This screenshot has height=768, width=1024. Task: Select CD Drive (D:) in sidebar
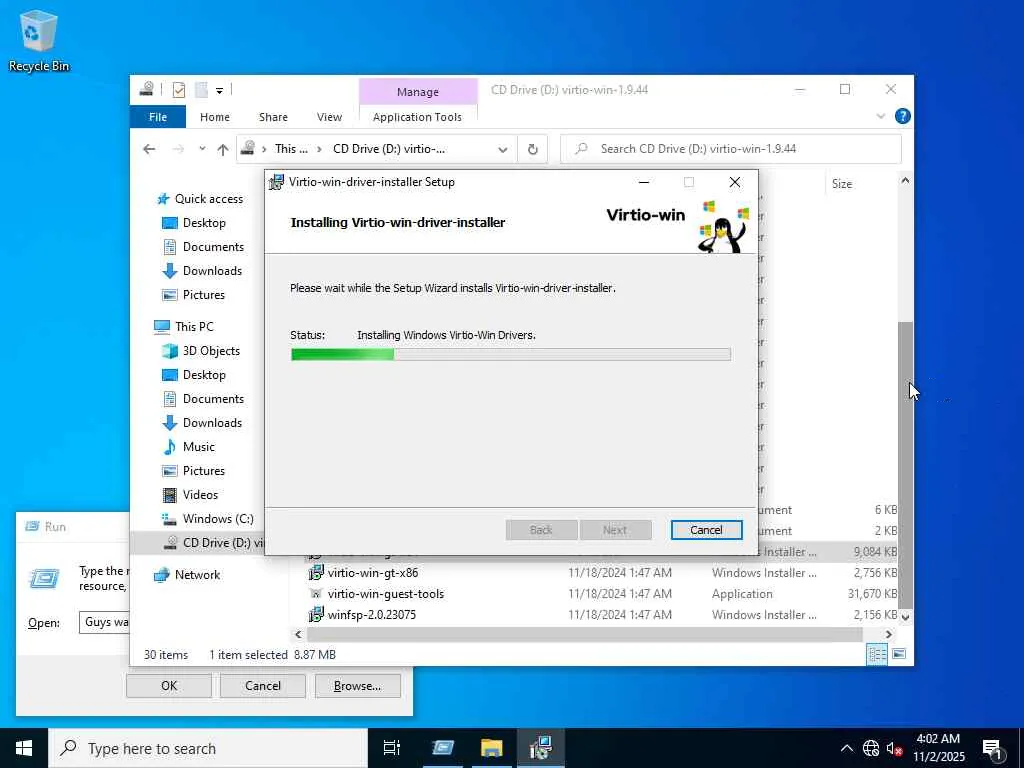199,543
